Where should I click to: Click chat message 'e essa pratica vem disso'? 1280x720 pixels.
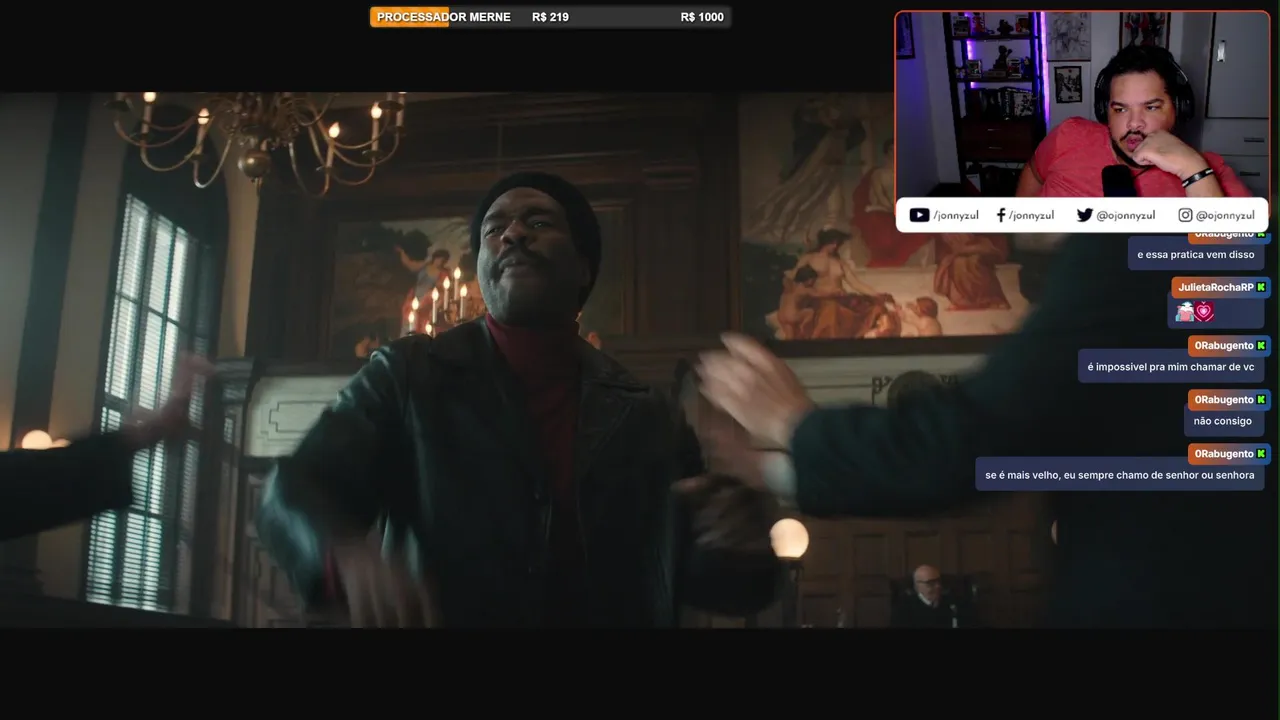(1195, 254)
